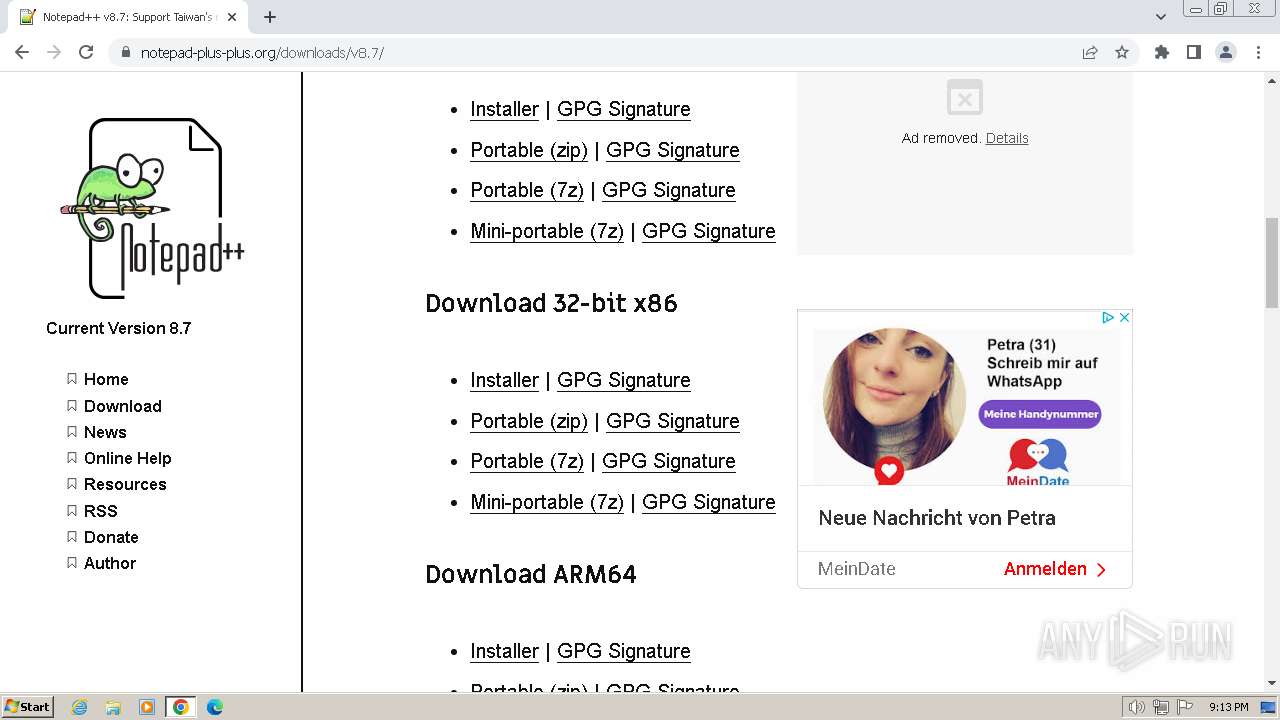Image resolution: width=1280 pixels, height=720 pixels.
Task: Open Microsoft Edge from the taskbar
Action: tap(214, 707)
